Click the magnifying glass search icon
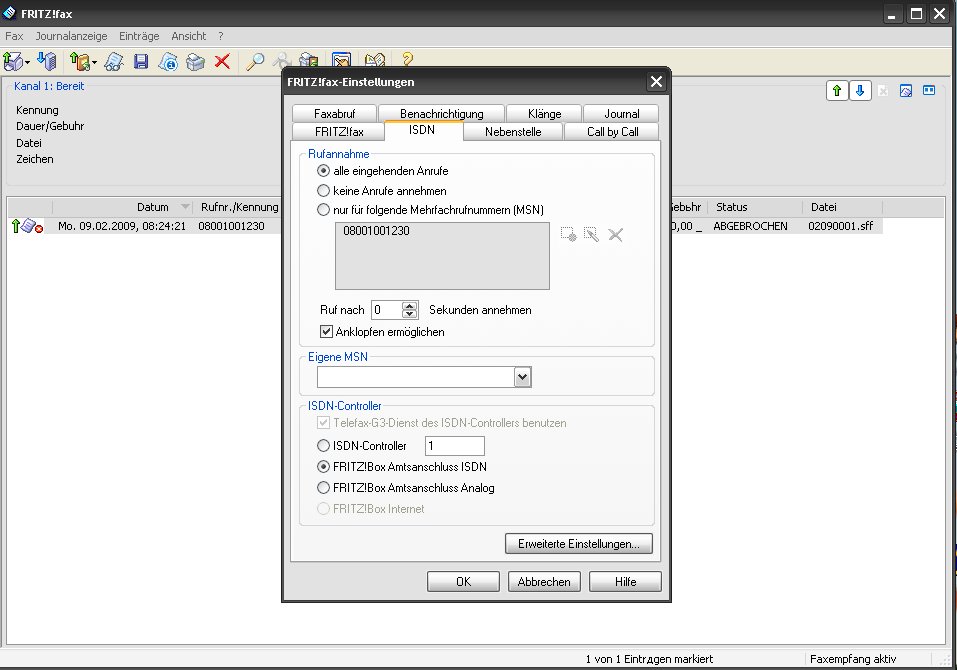This screenshot has width=957, height=670. [x=255, y=62]
